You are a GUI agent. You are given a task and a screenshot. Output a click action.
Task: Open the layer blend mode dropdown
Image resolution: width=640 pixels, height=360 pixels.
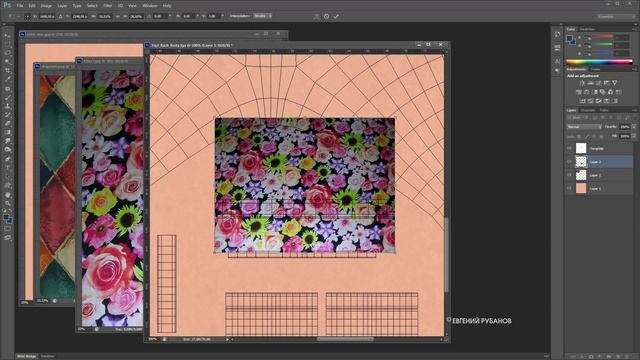(584, 127)
